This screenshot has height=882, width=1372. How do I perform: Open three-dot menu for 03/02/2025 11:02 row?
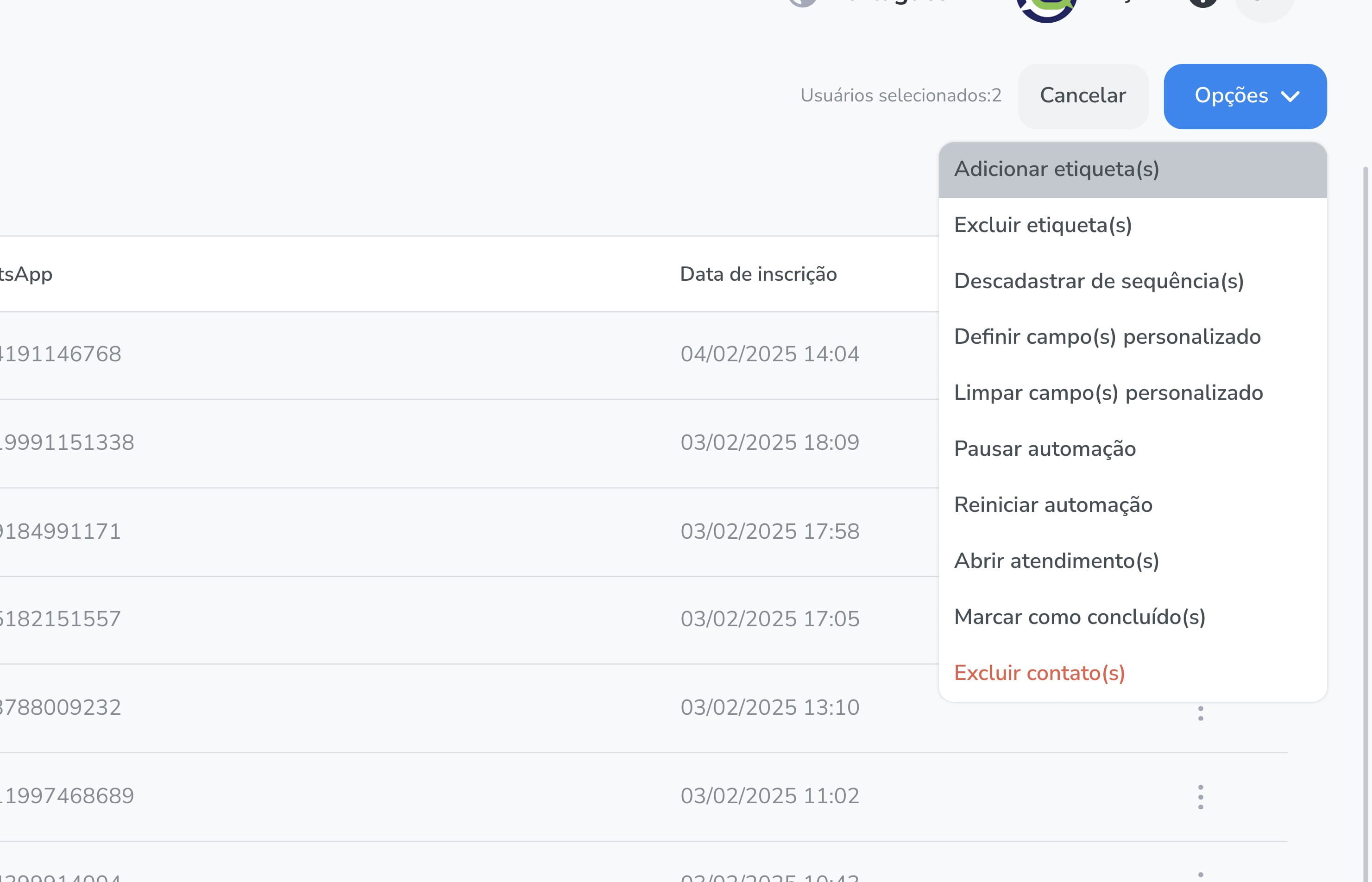[1200, 797]
